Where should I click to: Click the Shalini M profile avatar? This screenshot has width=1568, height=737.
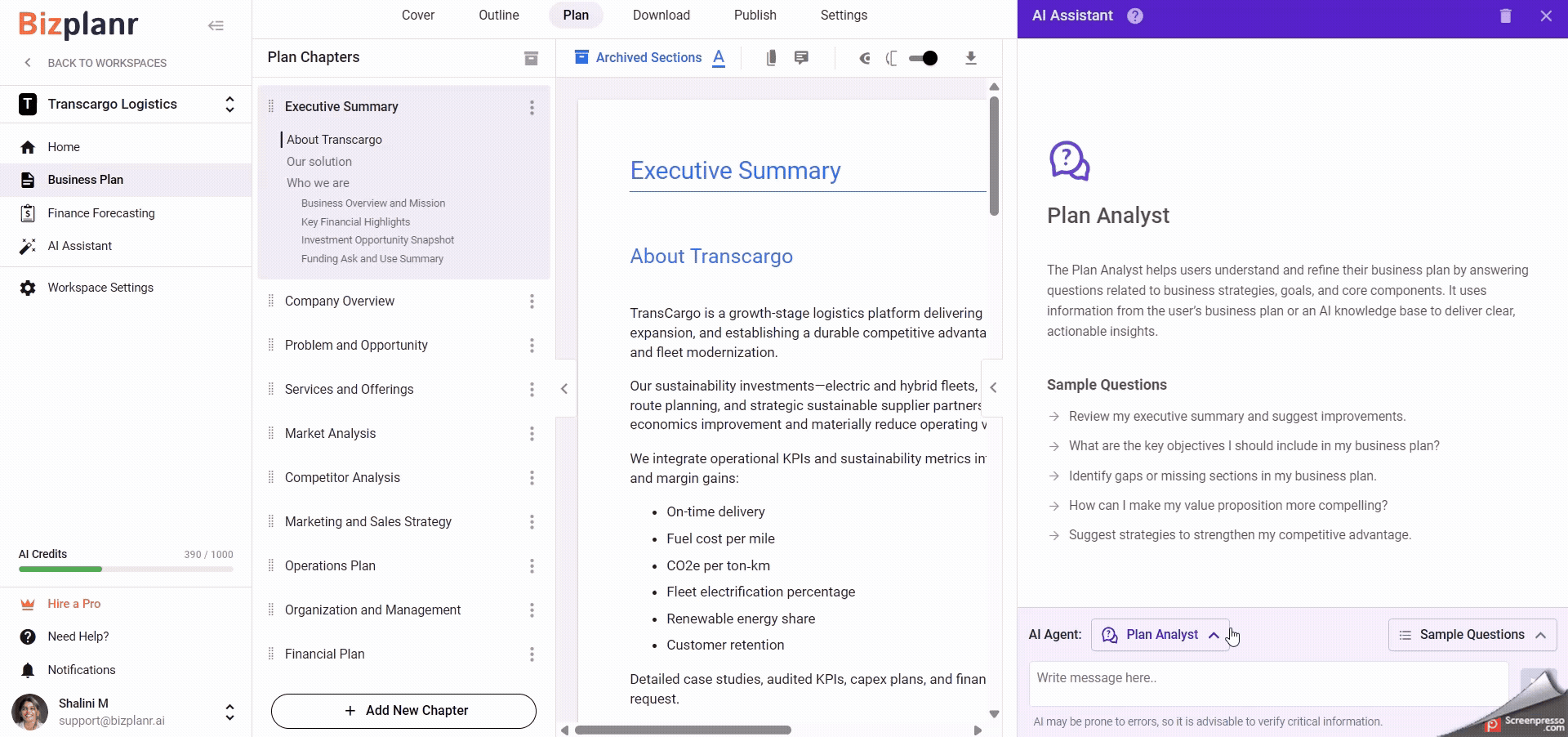pyautogui.click(x=30, y=712)
